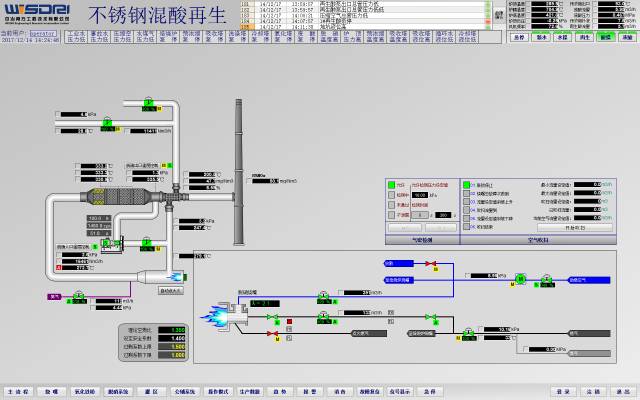
Task: Click the WISDRI company logo
Action: click(x=32, y=11)
